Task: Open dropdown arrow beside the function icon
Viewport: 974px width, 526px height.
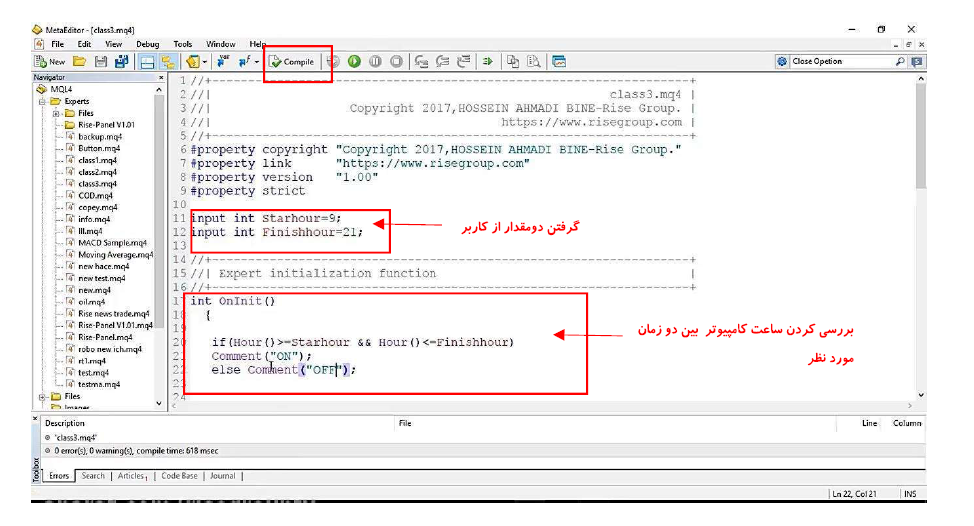Action: pyautogui.click(x=257, y=61)
